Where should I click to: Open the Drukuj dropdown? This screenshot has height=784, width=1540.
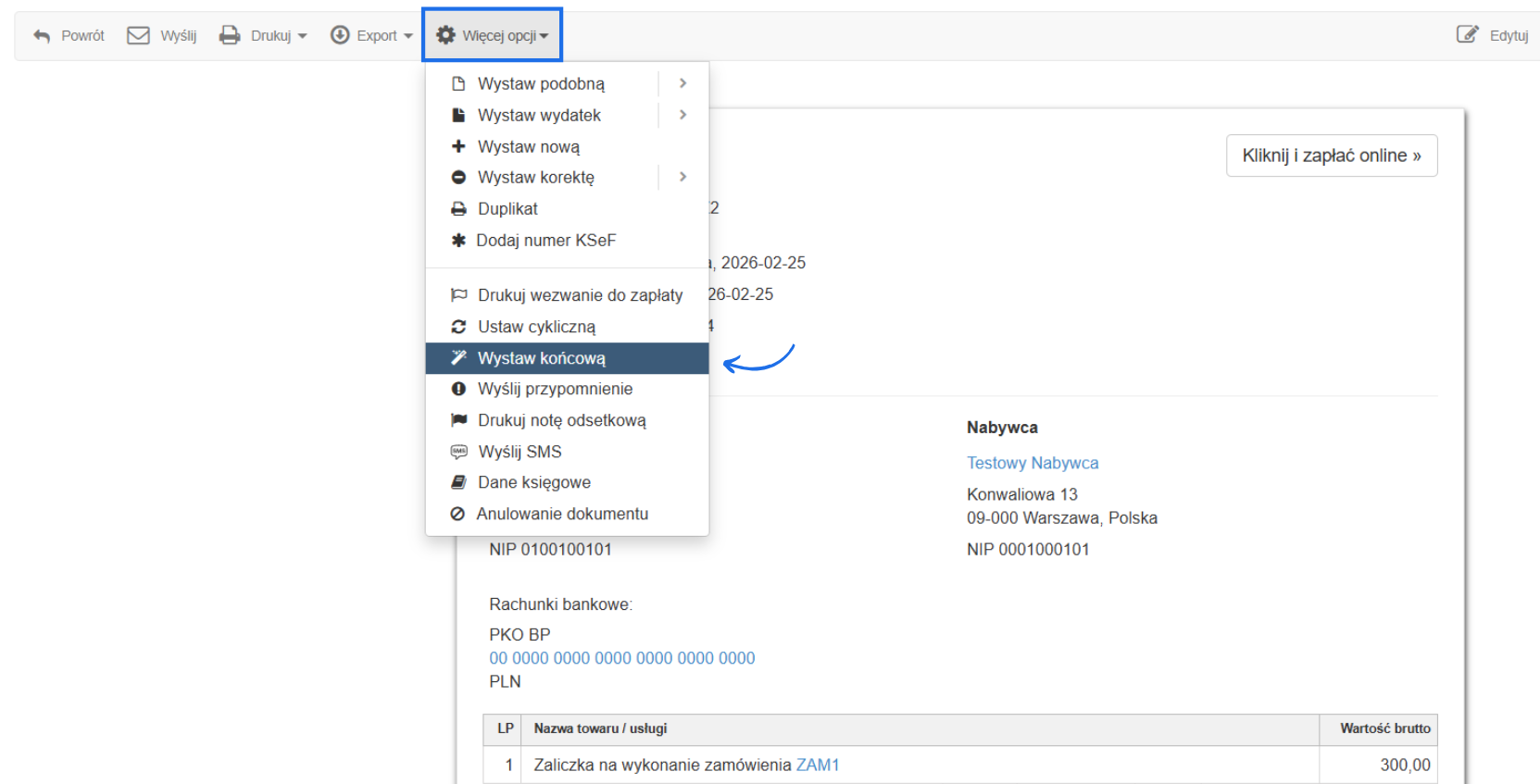point(263,36)
